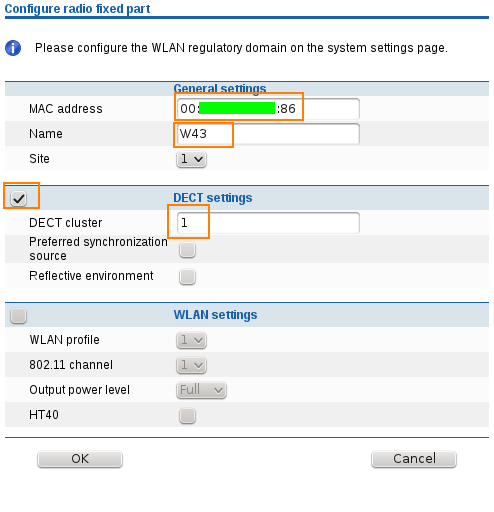Image resolution: width=494 pixels, height=512 pixels.
Task: Open the 802.11 channel dropdown
Action: (x=191, y=365)
